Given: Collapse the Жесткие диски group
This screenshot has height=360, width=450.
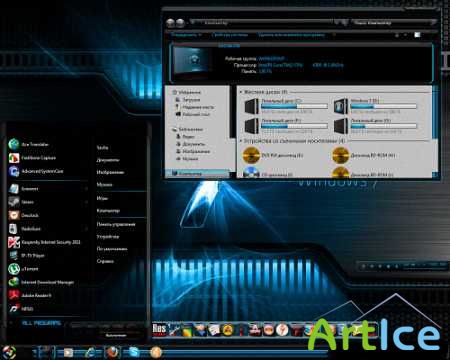Looking at the screenshot, I should point(241,92).
